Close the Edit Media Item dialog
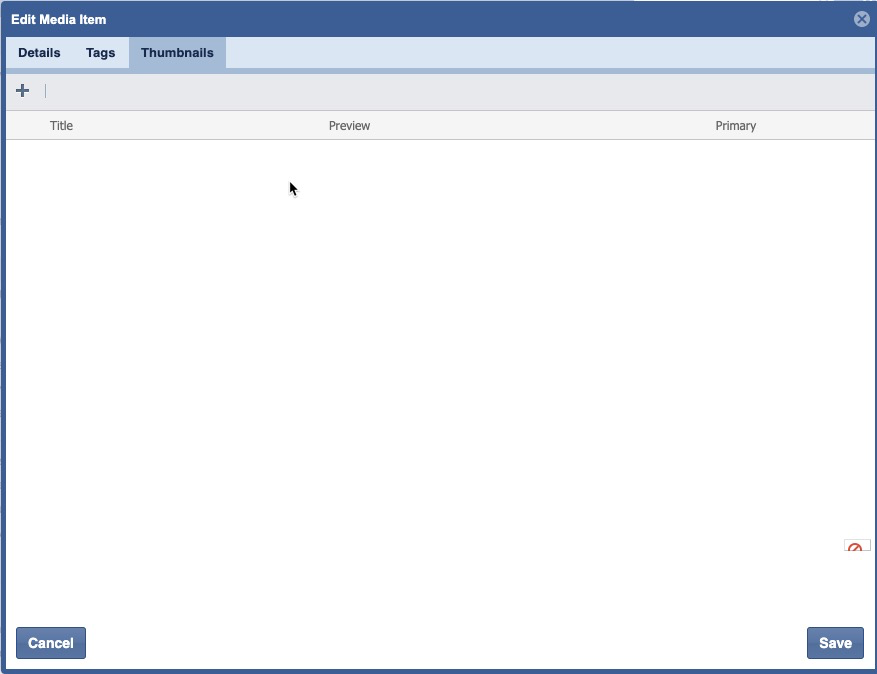 coord(861,19)
